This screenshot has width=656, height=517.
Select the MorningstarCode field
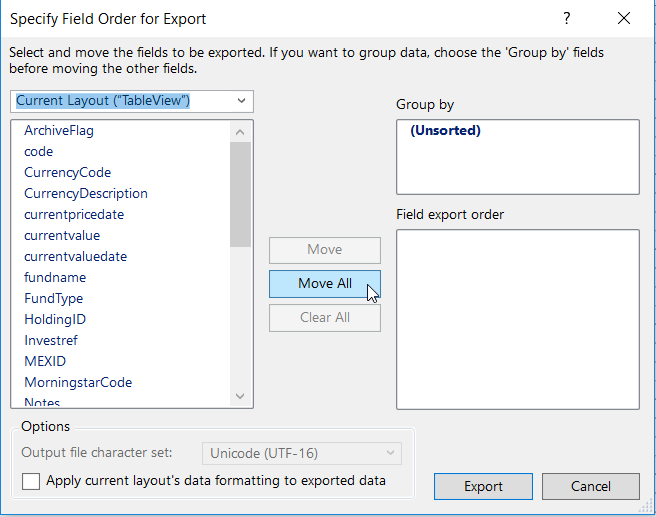pos(78,383)
